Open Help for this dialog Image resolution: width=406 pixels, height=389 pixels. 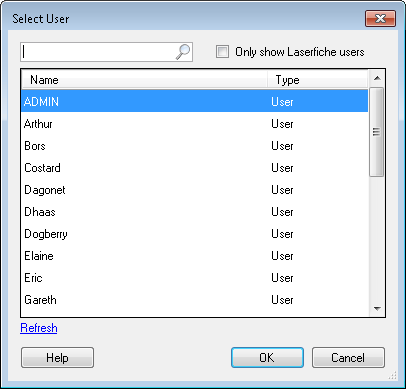pyautogui.click(x=57, y=358)
